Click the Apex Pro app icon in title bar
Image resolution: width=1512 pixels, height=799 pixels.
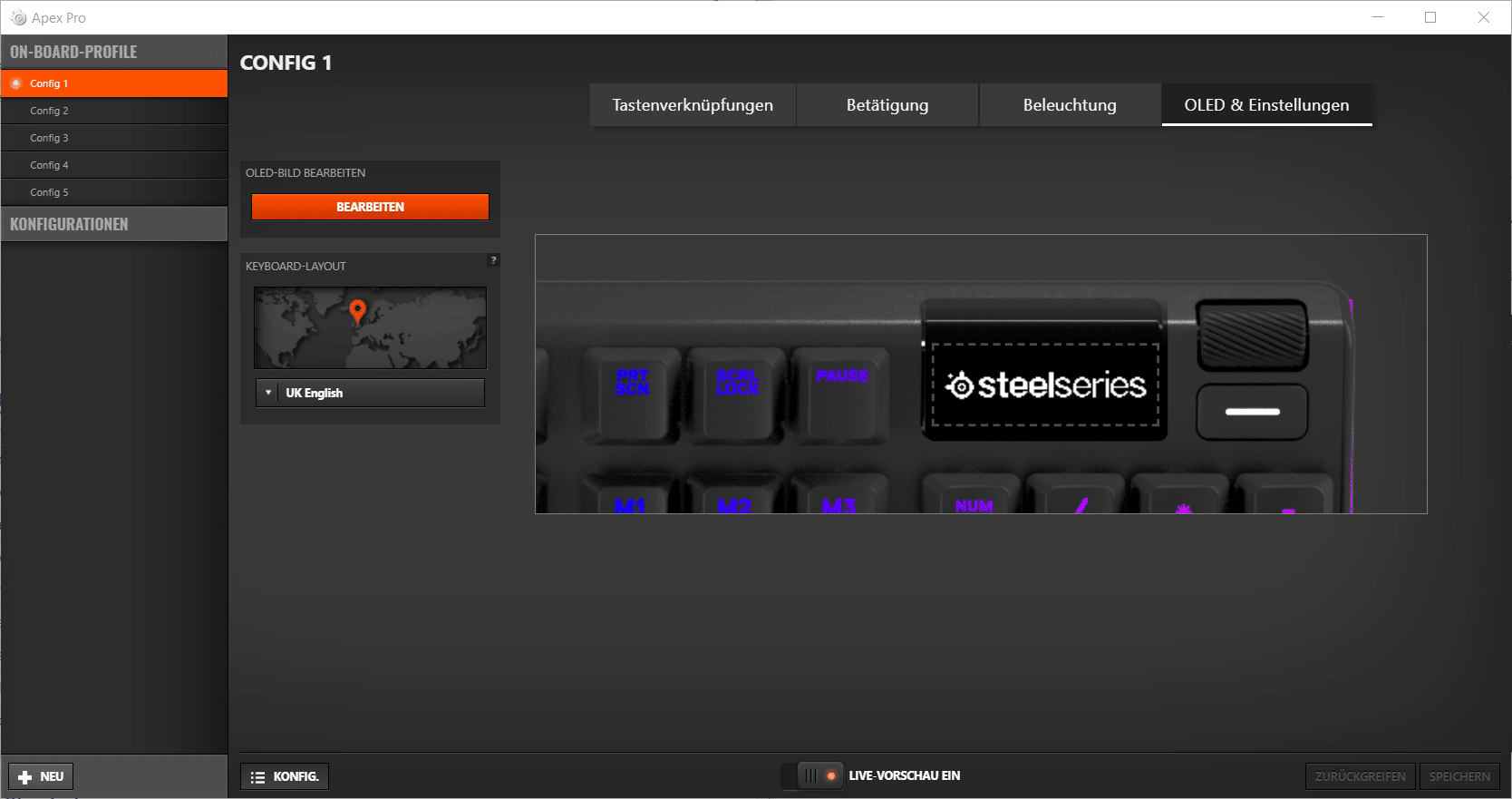click(18, 18)
